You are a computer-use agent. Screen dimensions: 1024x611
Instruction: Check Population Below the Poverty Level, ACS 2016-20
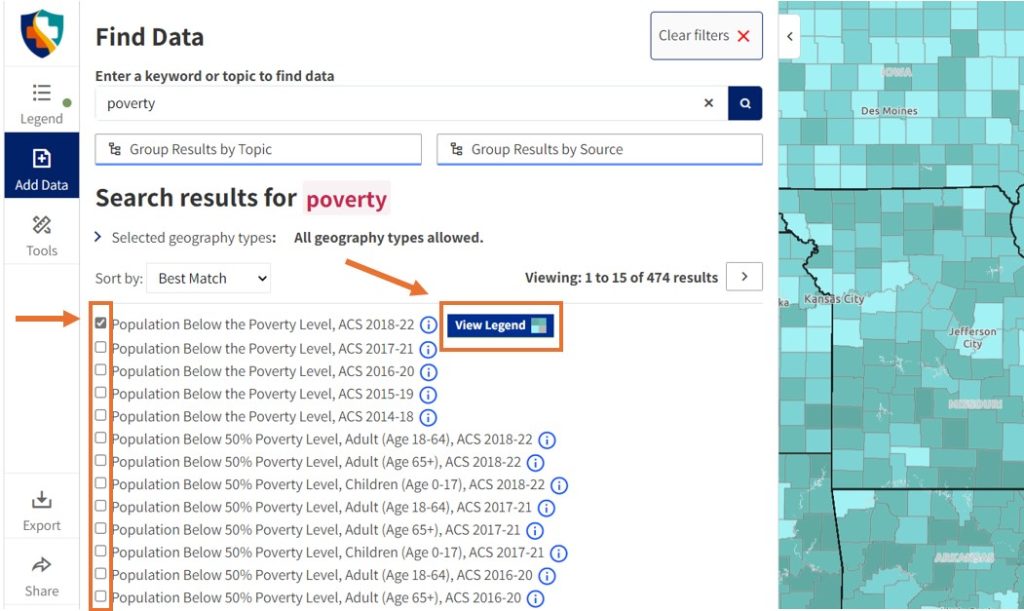(x=101, y=370)
